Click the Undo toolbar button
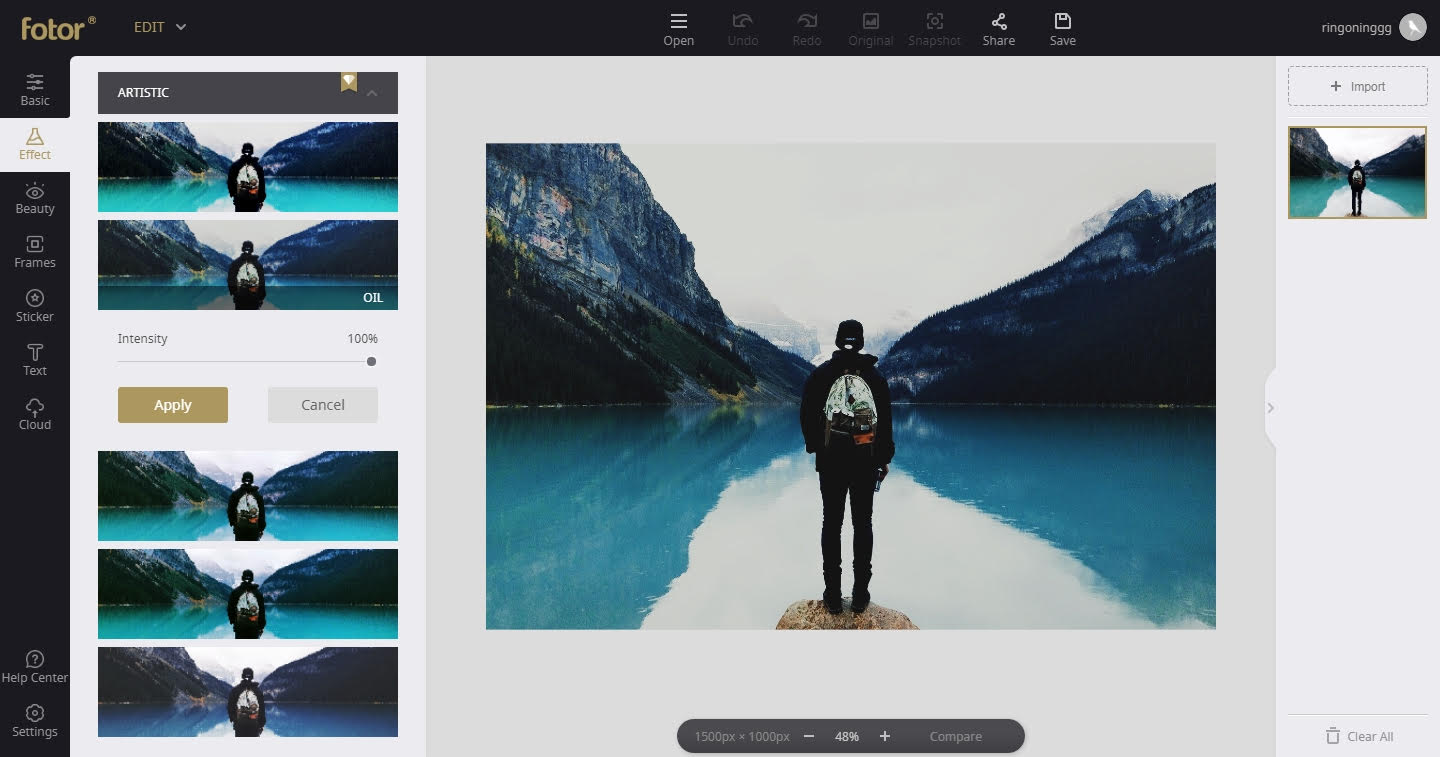The height and width of the screenshot is (757, 1440). (743, 29)
